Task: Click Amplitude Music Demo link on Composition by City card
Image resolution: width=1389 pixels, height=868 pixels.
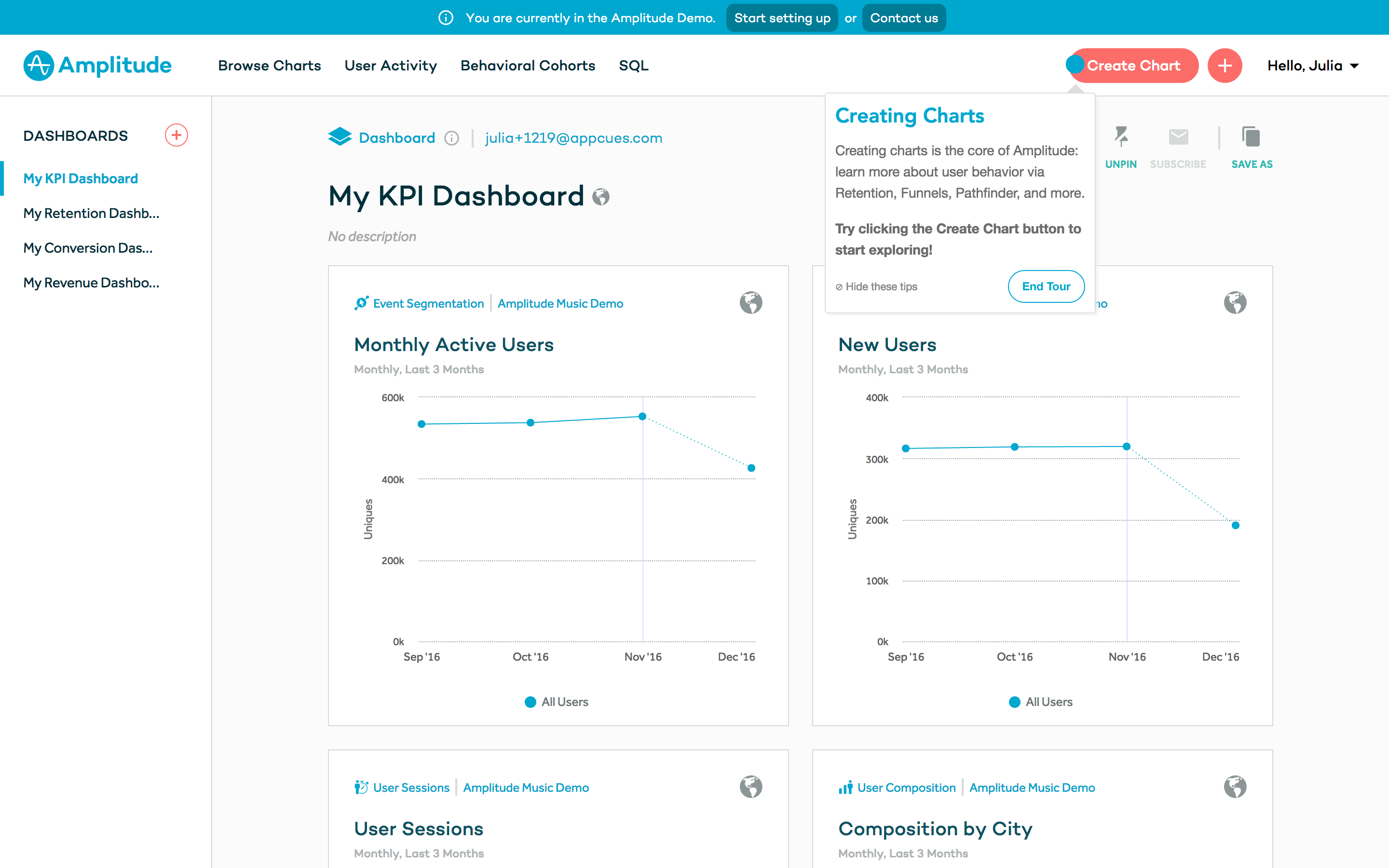Action: point(1032,787)
